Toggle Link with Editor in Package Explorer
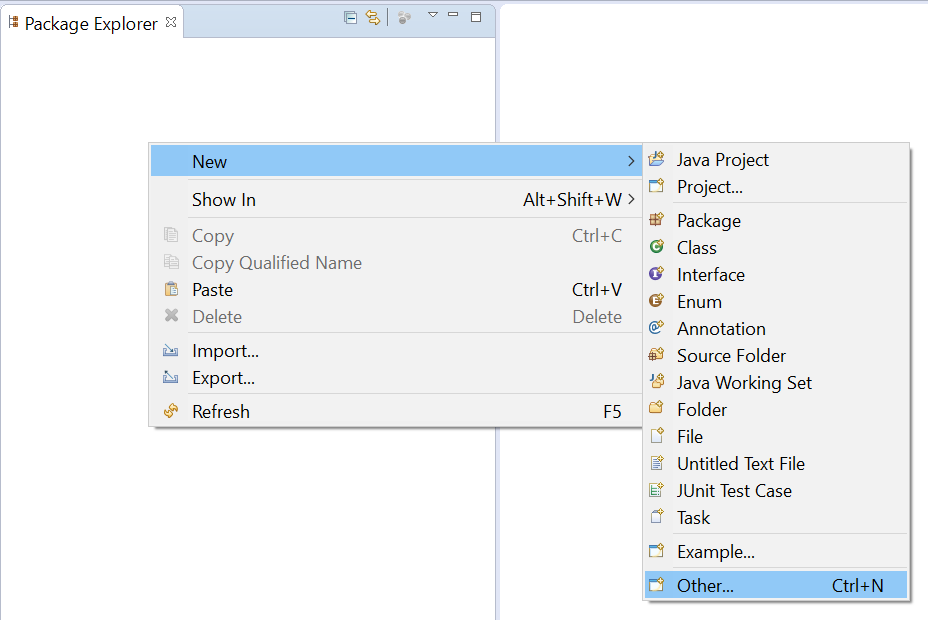928x620 pixels. (373, 17)
